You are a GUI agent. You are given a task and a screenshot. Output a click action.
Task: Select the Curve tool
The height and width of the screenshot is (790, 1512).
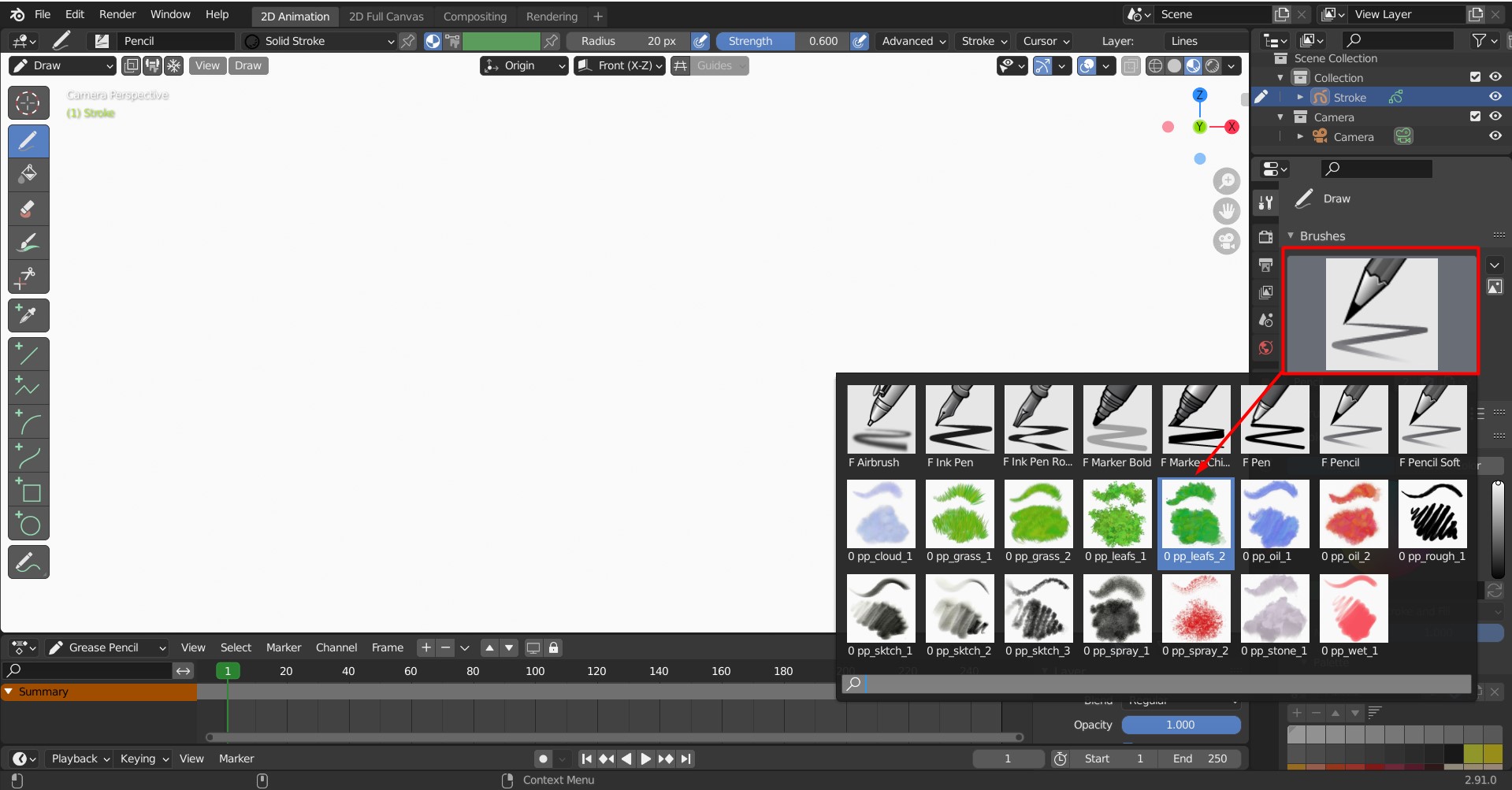[x=28, y=455]
